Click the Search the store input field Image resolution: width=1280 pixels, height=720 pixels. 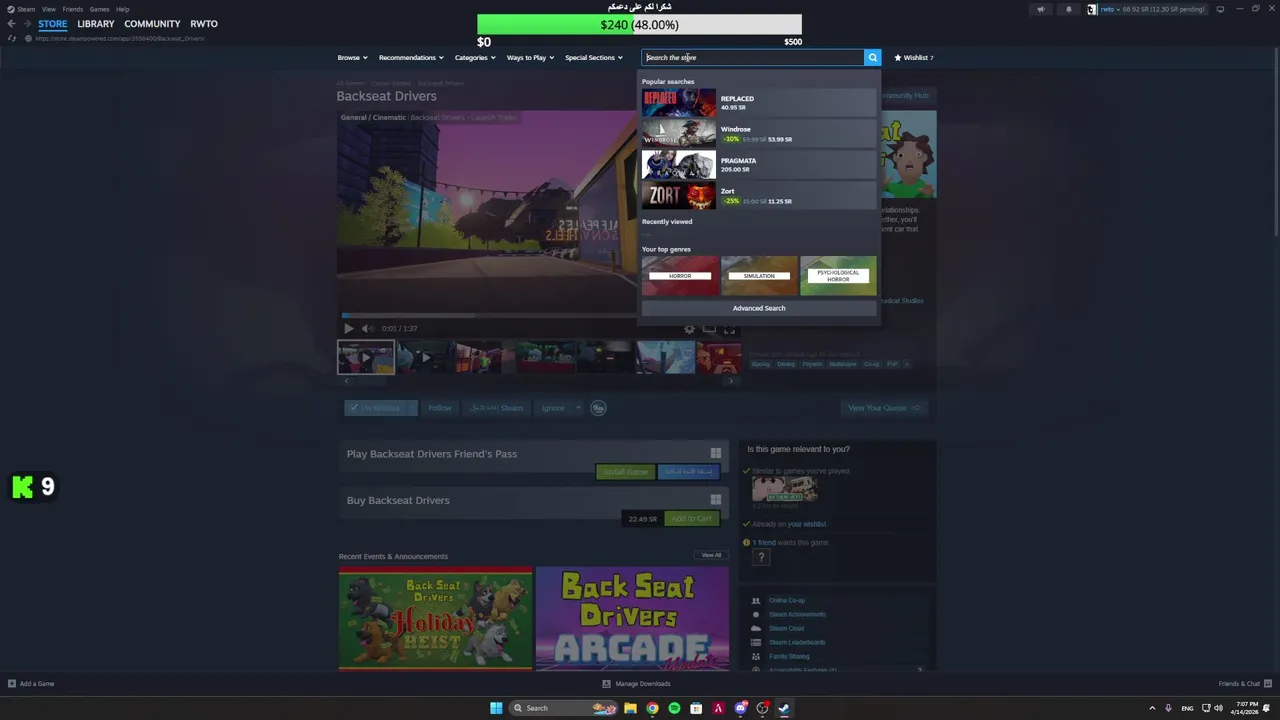pos(753,58)
